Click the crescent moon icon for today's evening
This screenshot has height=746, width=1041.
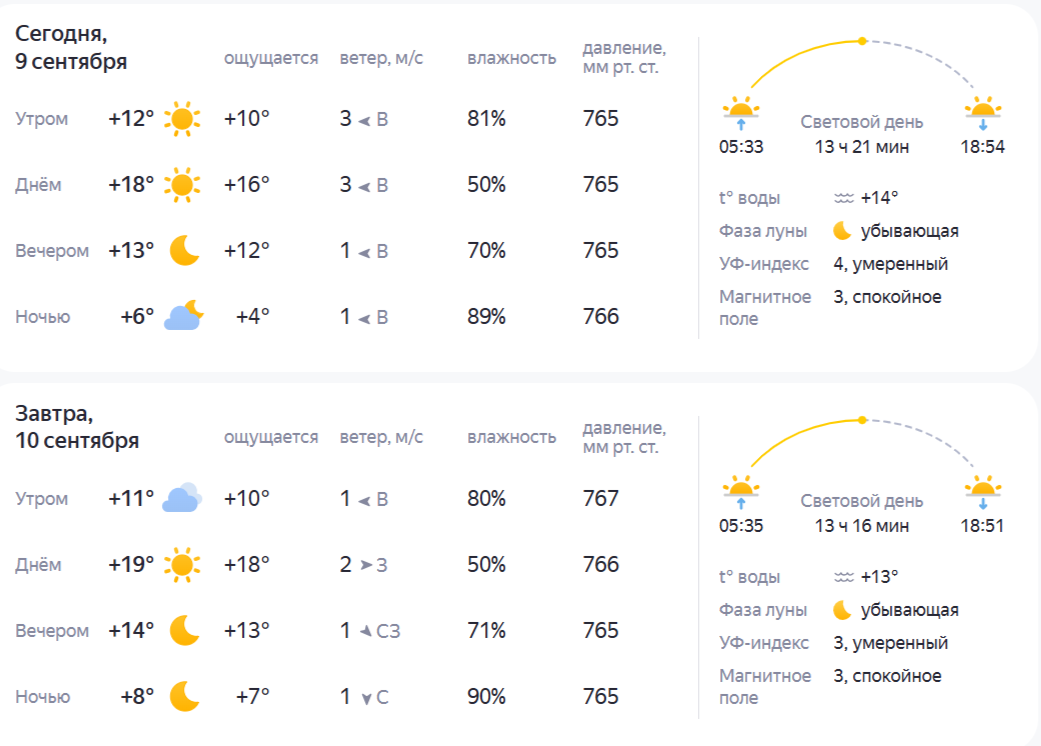coord(184,250)
